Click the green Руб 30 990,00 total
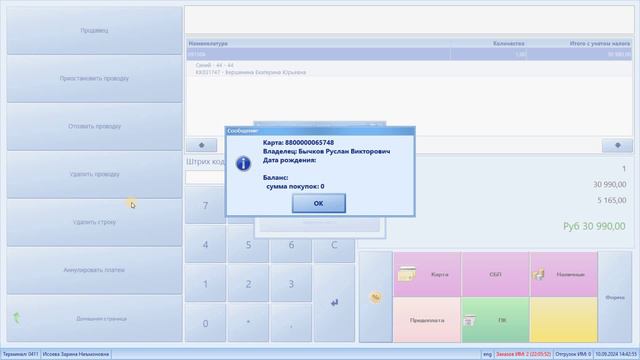This screenshot has height=360, width=640. [x=594, y=226]
